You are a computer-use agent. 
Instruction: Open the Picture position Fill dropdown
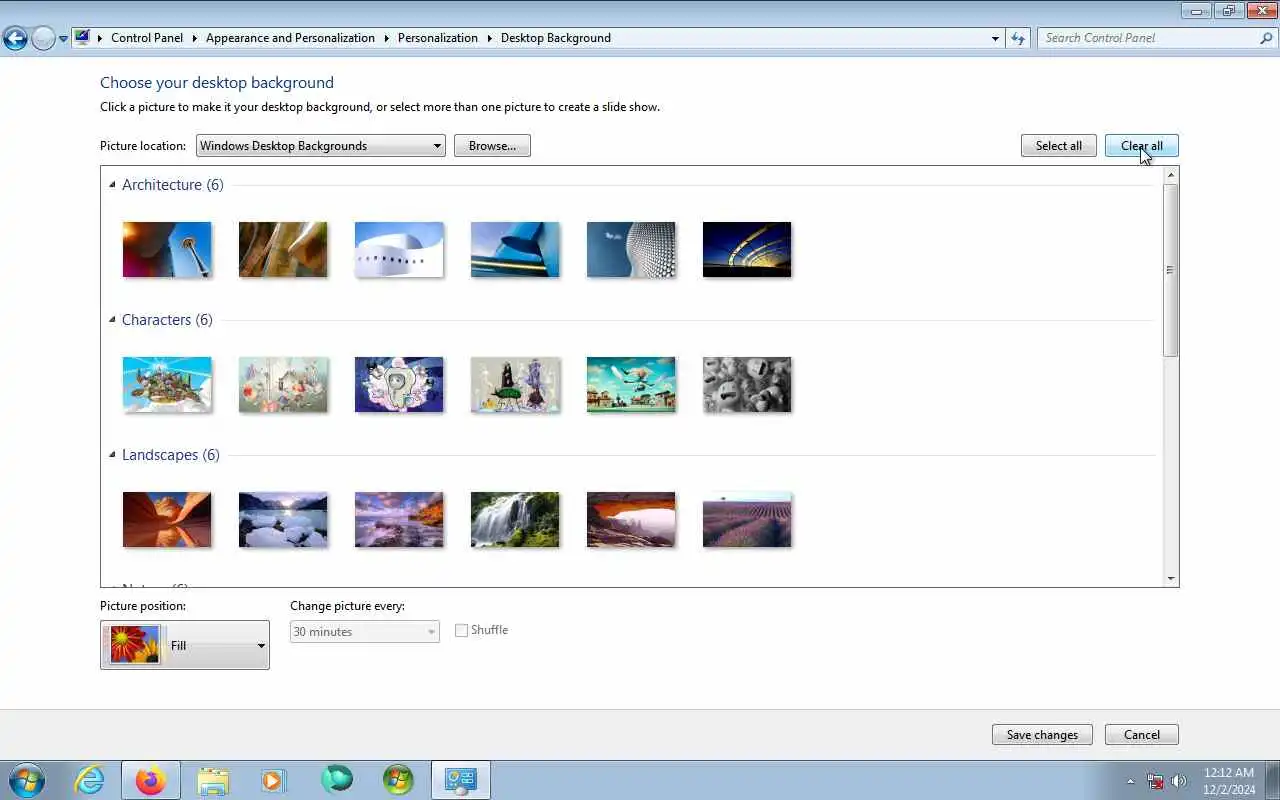coord(185,645)
